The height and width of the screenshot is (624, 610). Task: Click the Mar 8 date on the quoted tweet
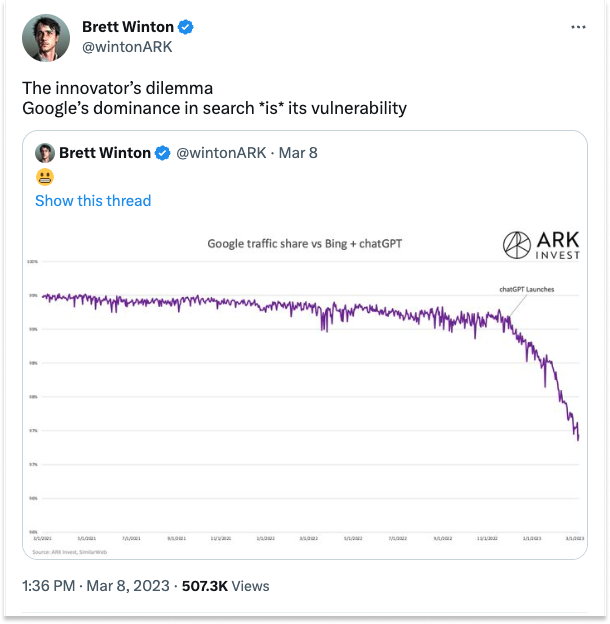pyautogui.click(x=299, y=153)
